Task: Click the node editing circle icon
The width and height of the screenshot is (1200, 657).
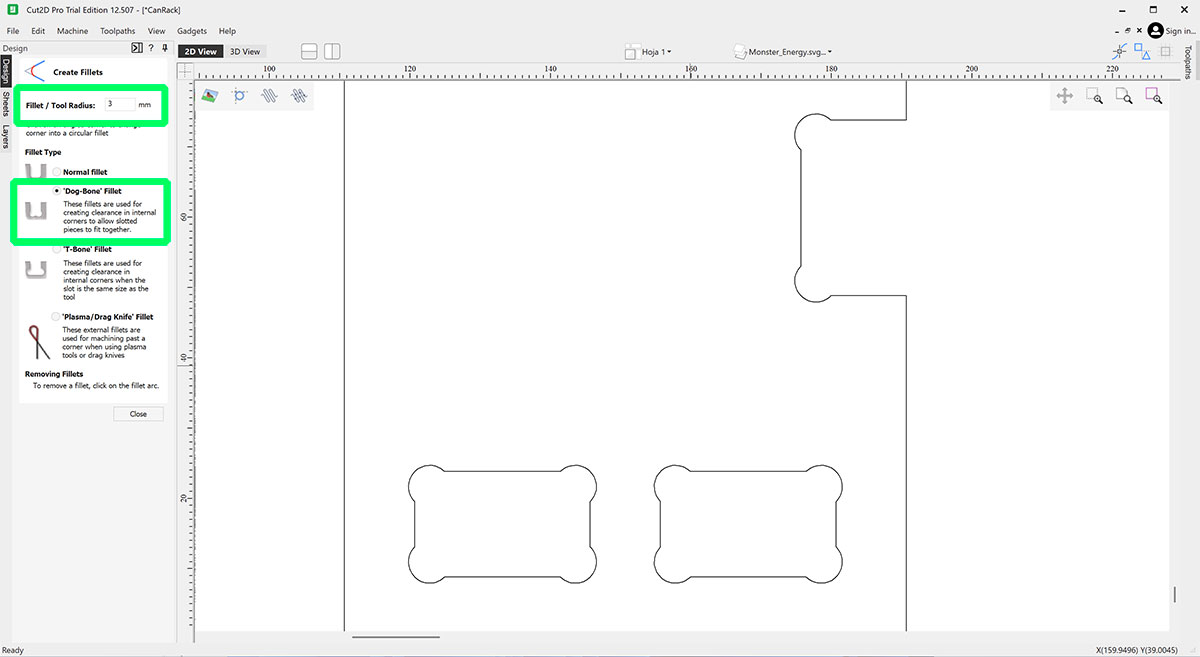Action: (x=239, y=96)
